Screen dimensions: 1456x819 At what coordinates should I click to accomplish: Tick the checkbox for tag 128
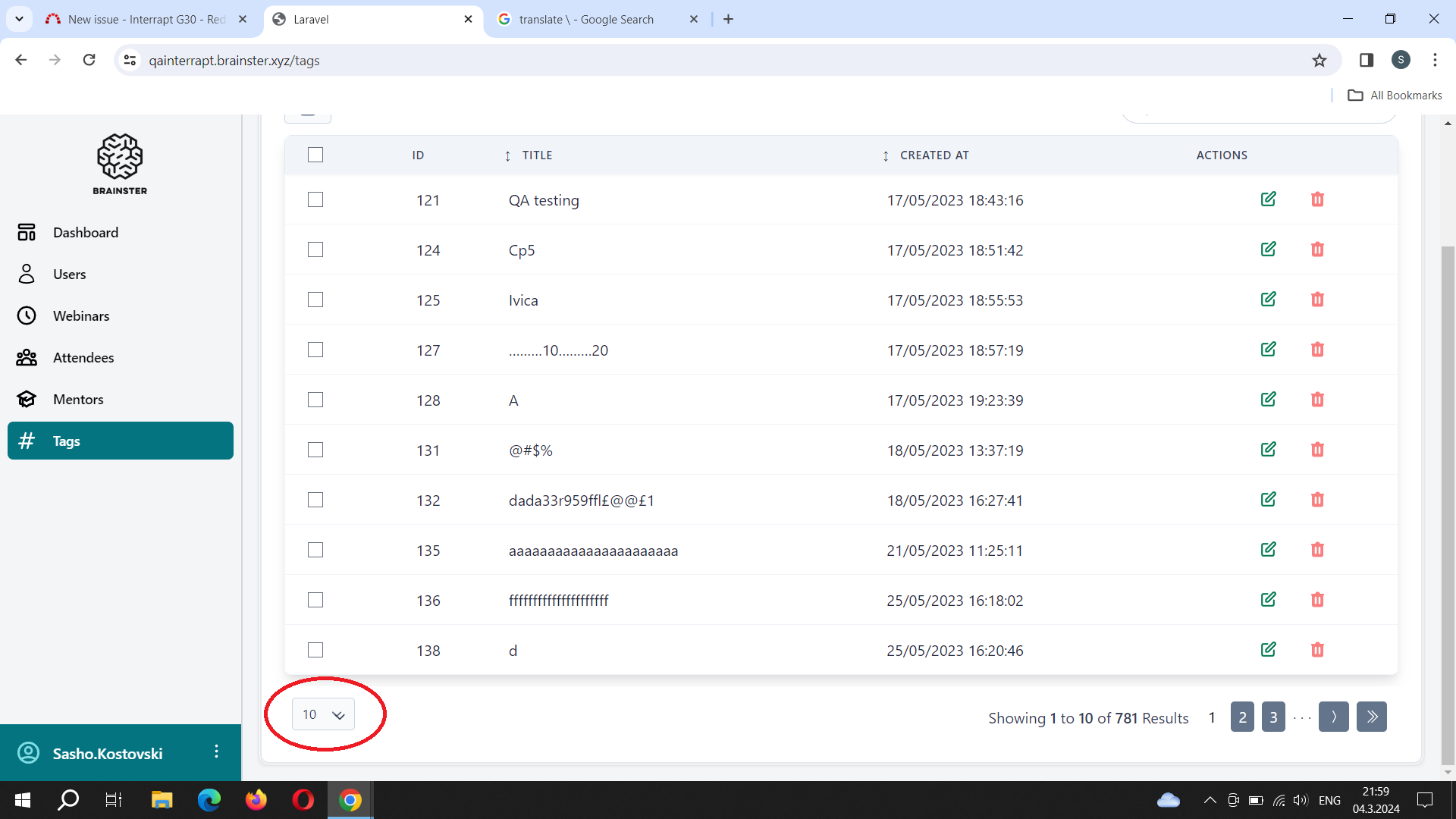click(x=315, y=400)
